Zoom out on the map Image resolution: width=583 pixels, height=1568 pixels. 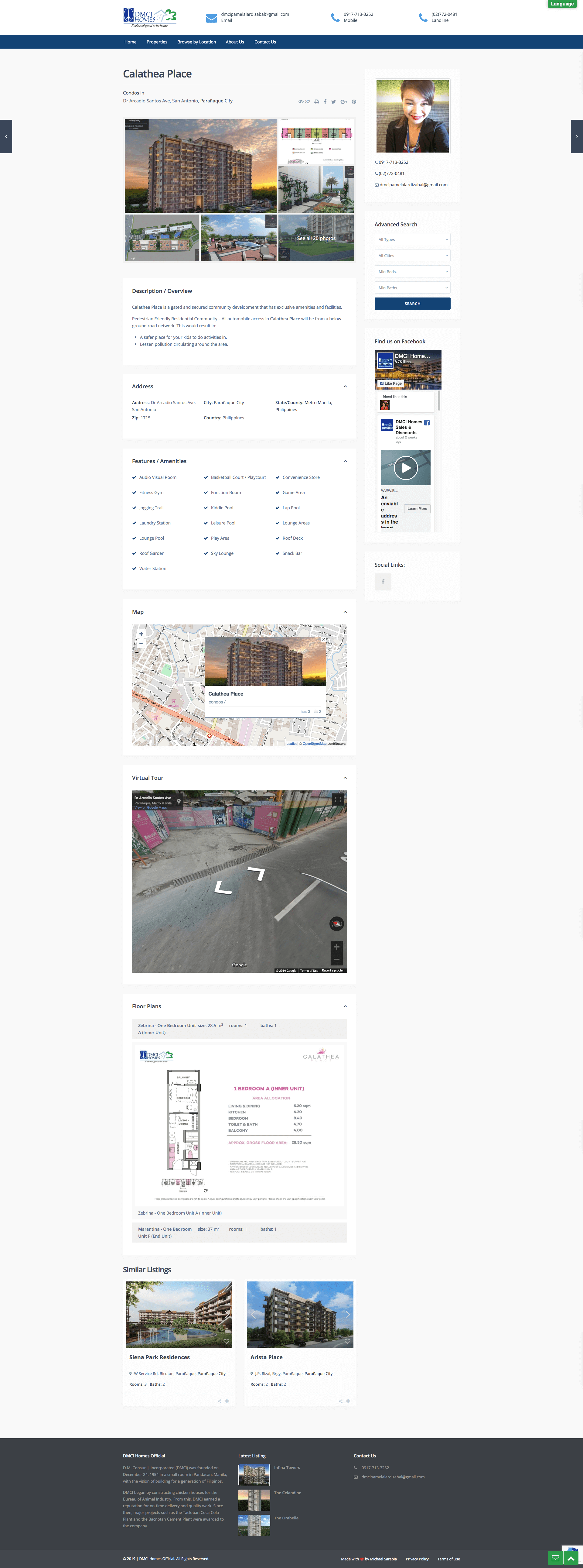point(141,643)
